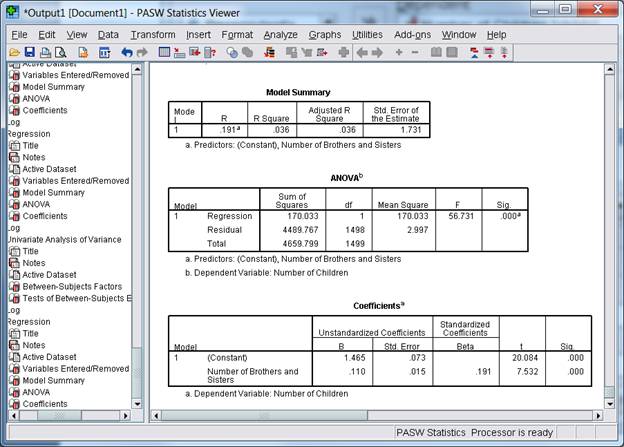Click the Constant B value 1.465
624x447 pixels.
(x=355, y=358)
